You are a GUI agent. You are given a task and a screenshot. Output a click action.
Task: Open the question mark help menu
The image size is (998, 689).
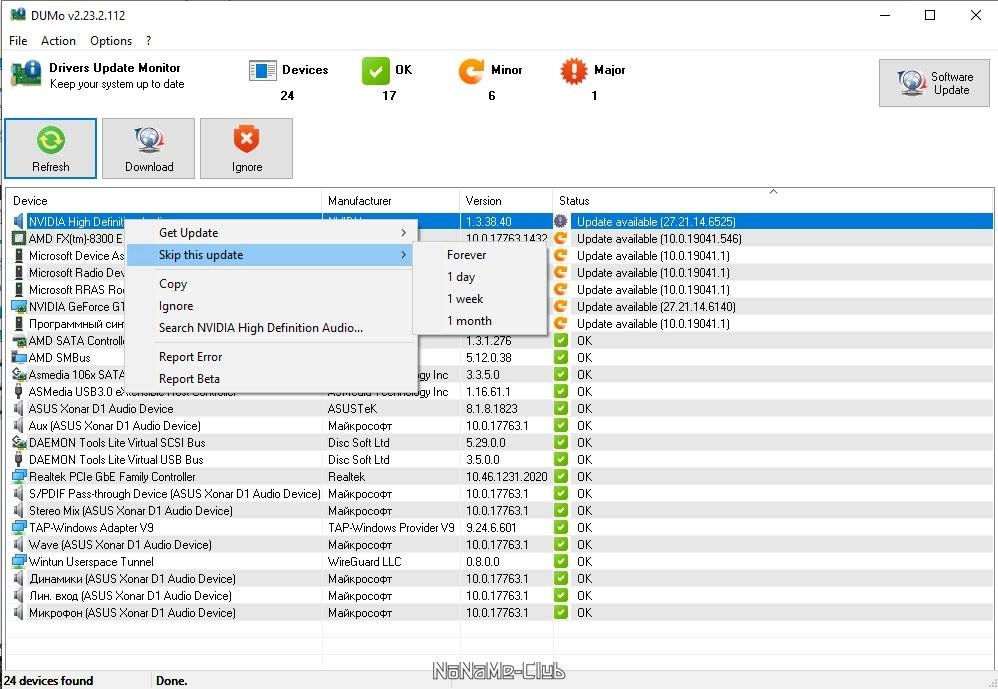(x=148, y=41)
